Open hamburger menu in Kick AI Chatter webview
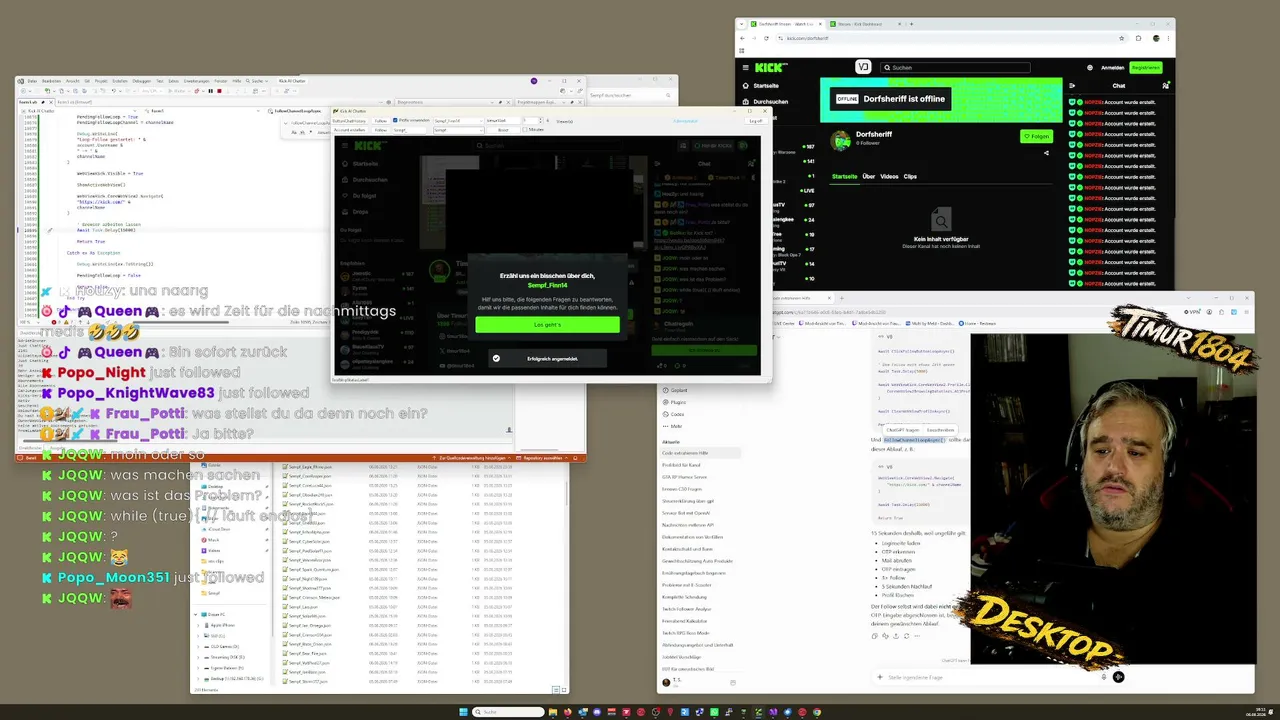The image size is (1280, 720). coord(345,146)
